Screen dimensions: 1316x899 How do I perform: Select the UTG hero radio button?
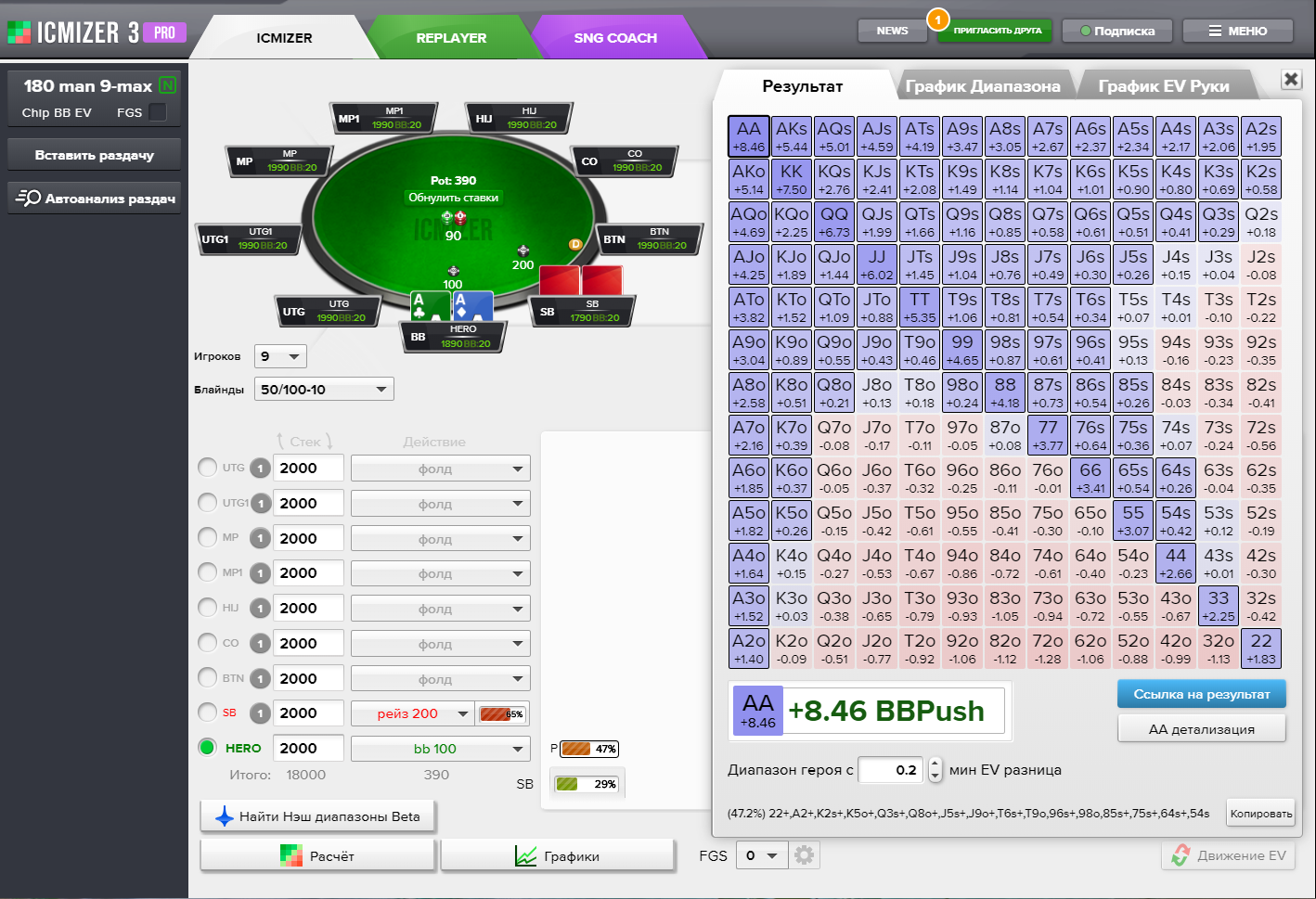208,468
